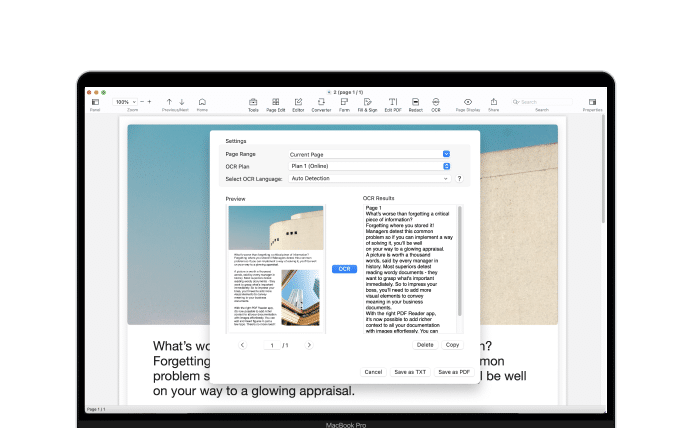The width and height of the screenshot is (692, 428).
Task: Toggle the Properties panel icon
Action: (592, 103)
